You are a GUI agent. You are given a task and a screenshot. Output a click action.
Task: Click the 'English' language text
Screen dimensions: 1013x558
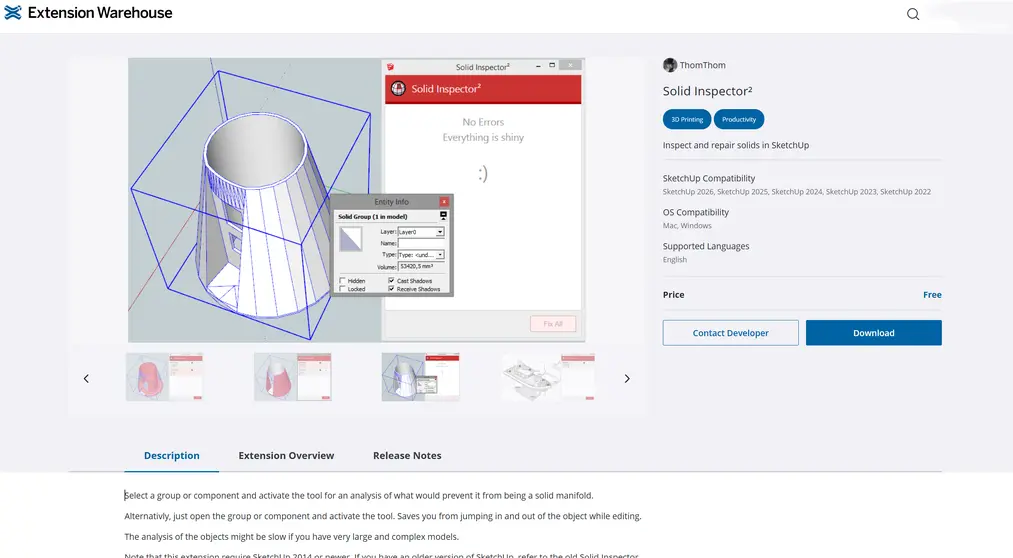pyautogui.click(x=674, y=260)
